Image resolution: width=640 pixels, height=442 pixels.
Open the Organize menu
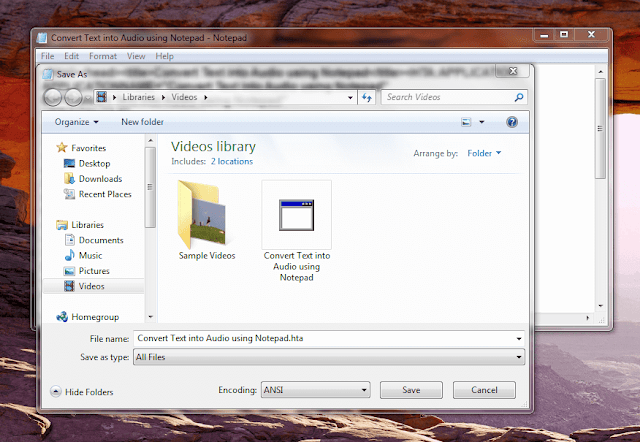point(76,122)
